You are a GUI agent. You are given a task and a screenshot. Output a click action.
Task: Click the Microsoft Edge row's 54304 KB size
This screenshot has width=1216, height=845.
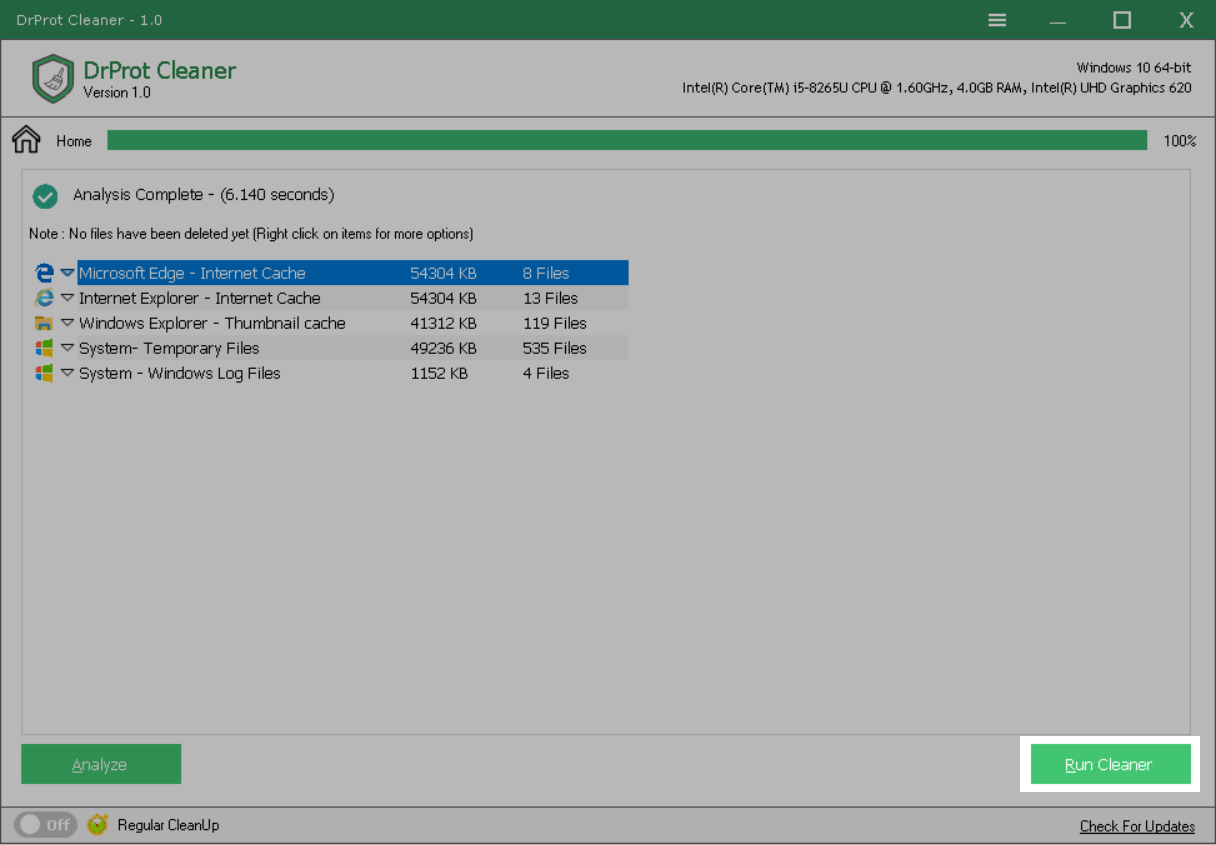443,273
